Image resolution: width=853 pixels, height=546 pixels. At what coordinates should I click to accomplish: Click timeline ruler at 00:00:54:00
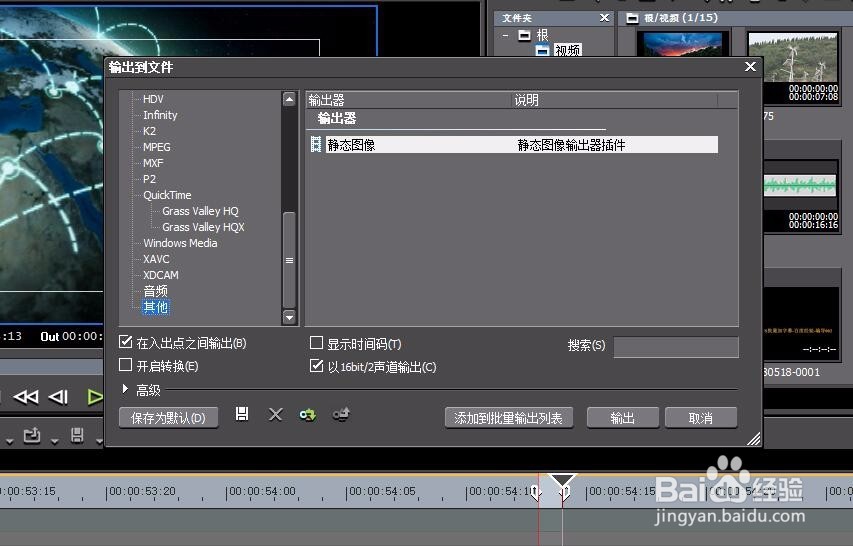[262, 492]
